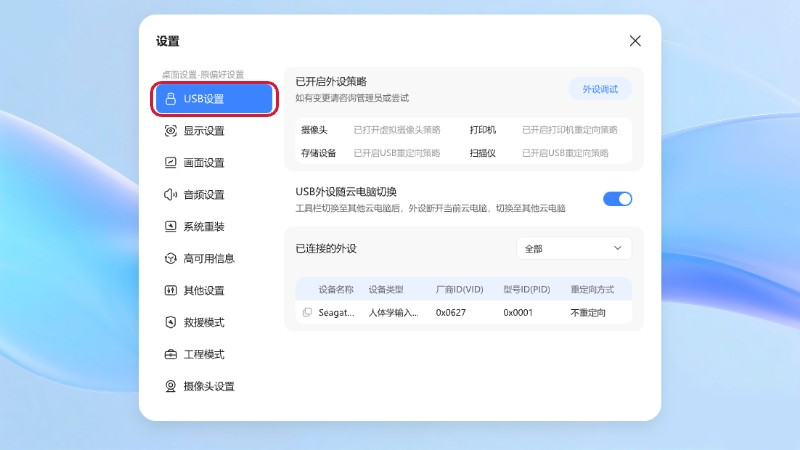Click the 画面设置 picture icon

coord(170,163)
